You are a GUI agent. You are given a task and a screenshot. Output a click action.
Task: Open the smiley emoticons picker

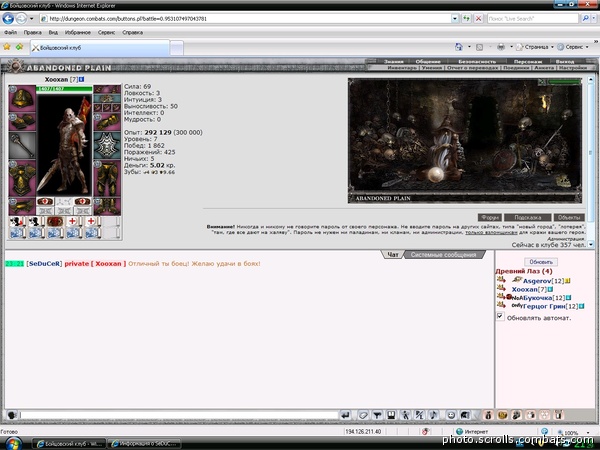click(451, 415)
